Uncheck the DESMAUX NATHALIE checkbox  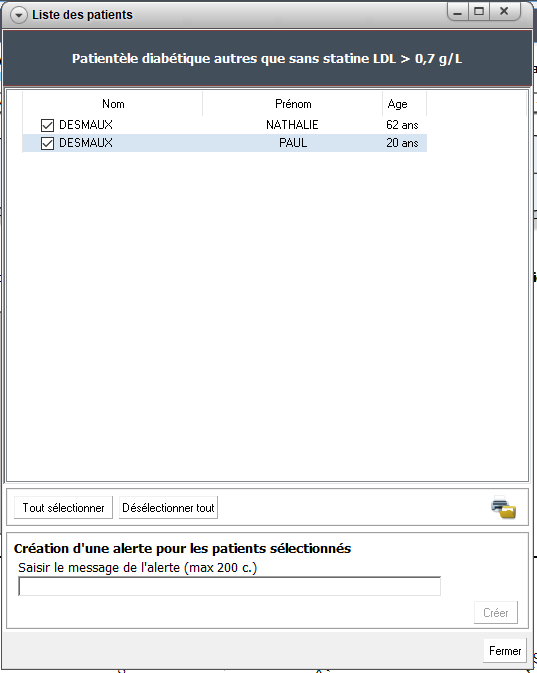[x=47, y=125]
